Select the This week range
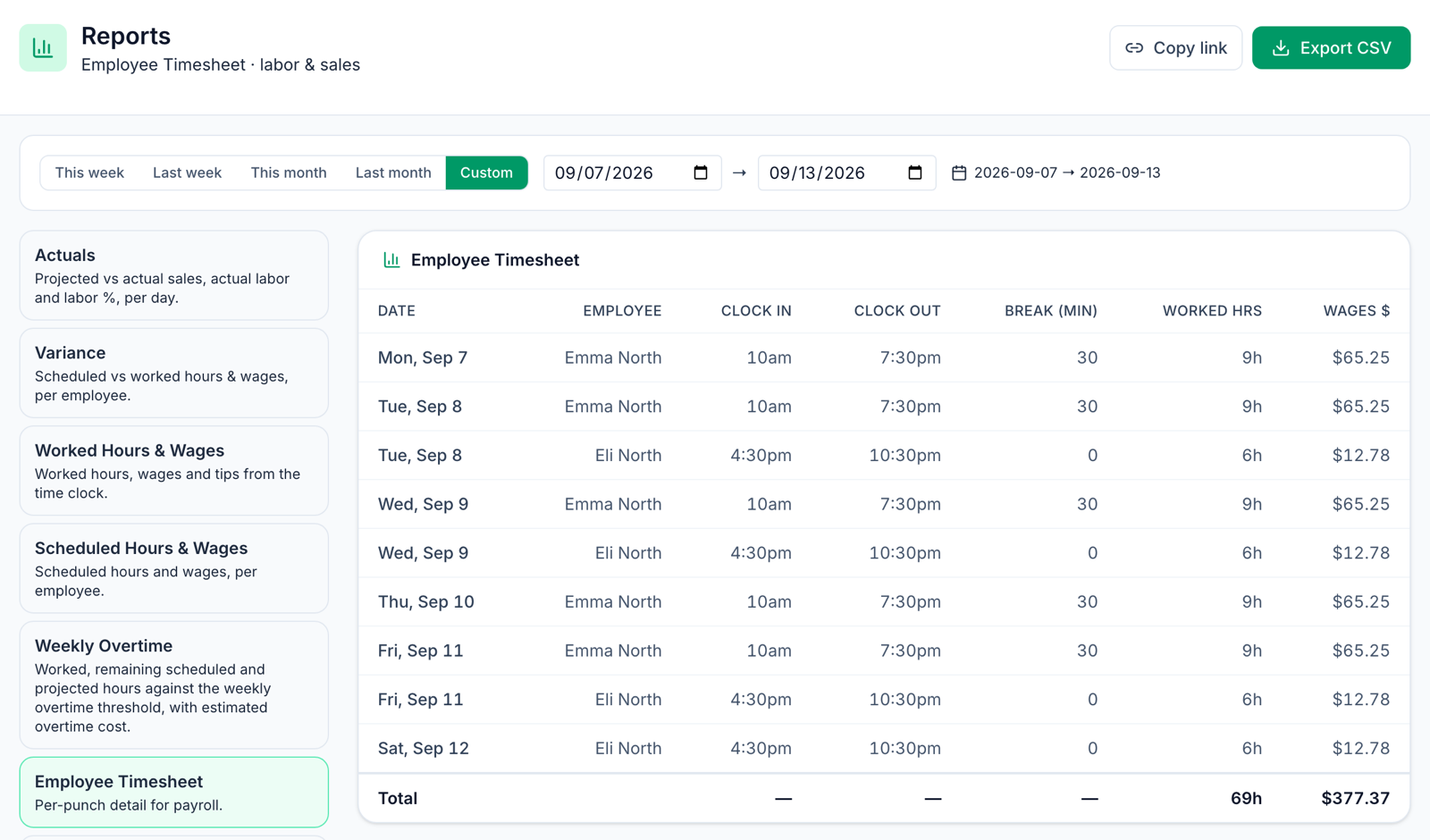This screenshot has height=840, width=1430. (89, 172)
